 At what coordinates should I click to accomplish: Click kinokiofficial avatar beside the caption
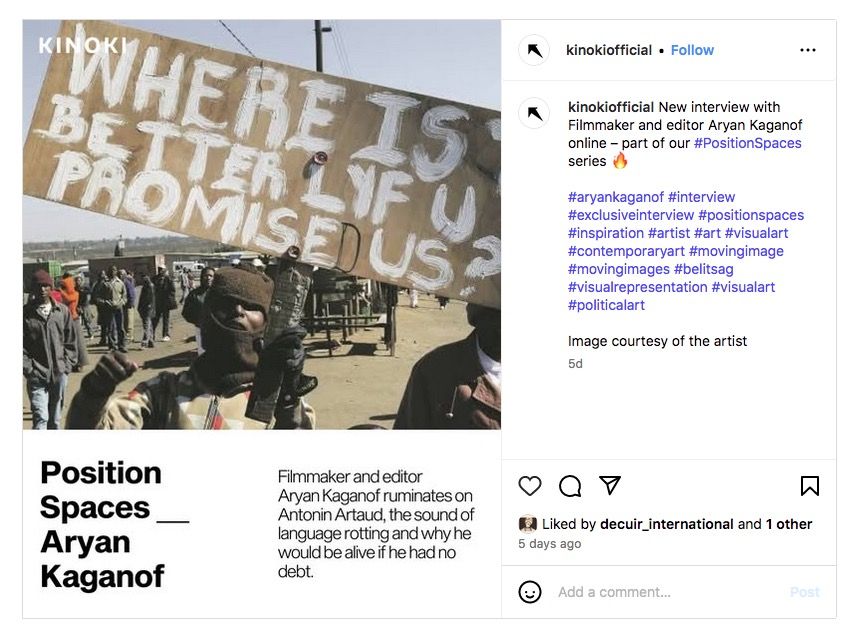[535, 113]
